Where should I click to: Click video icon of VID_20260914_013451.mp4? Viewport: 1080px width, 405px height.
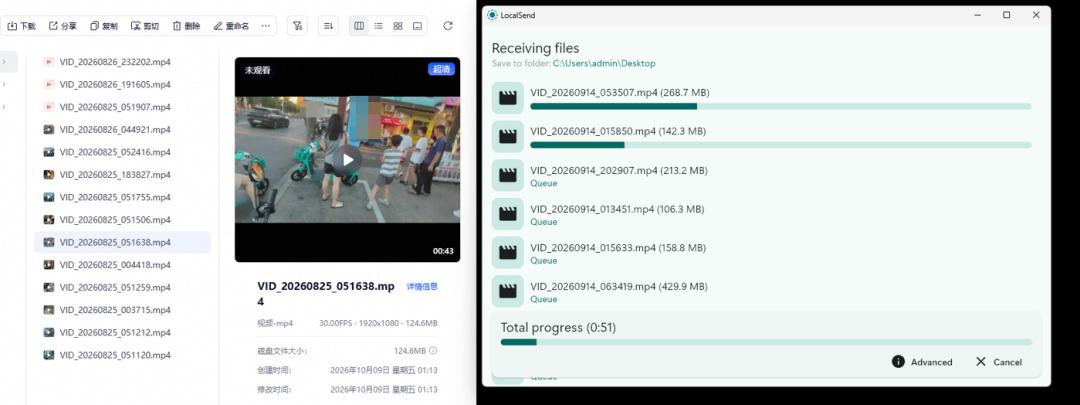(508, 214)
